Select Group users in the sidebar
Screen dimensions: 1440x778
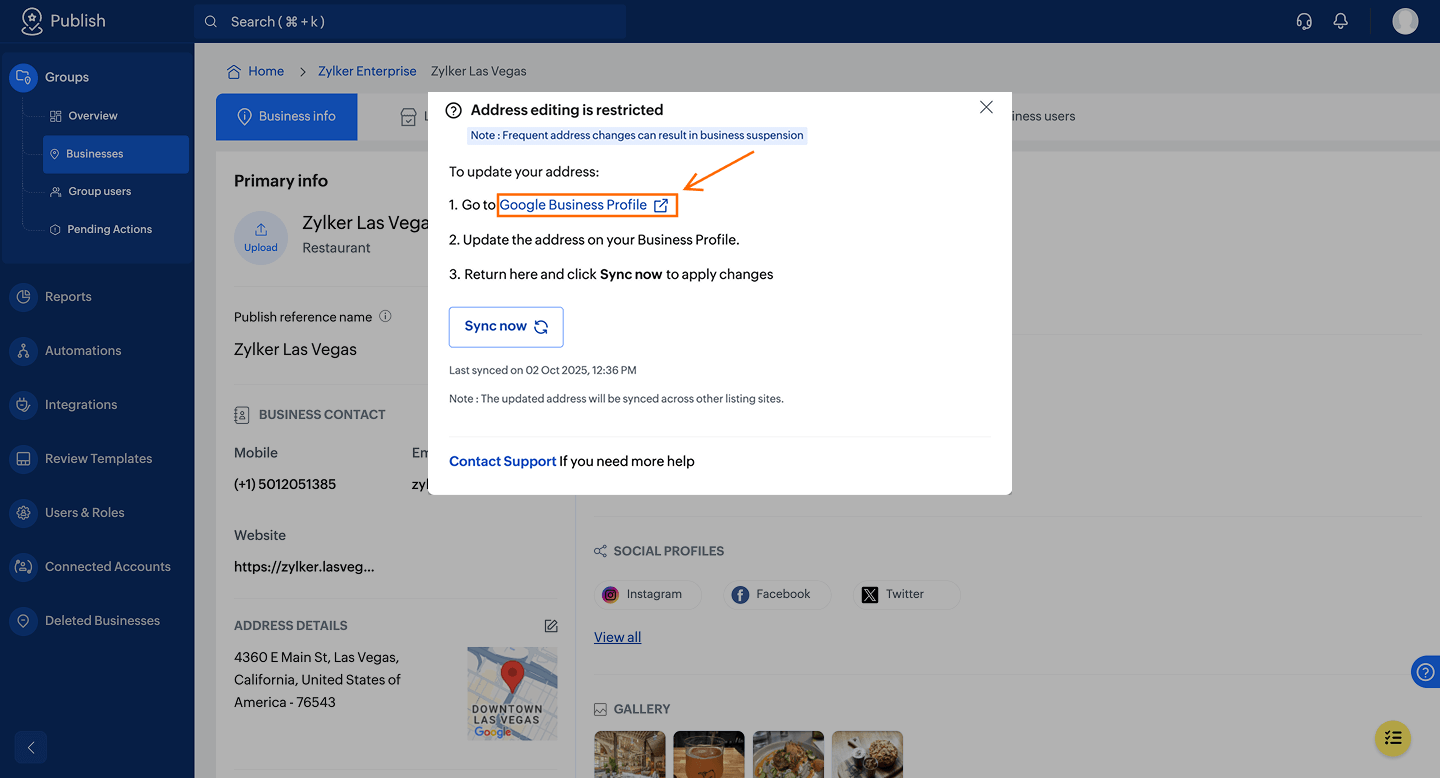[x=100, y=192]
